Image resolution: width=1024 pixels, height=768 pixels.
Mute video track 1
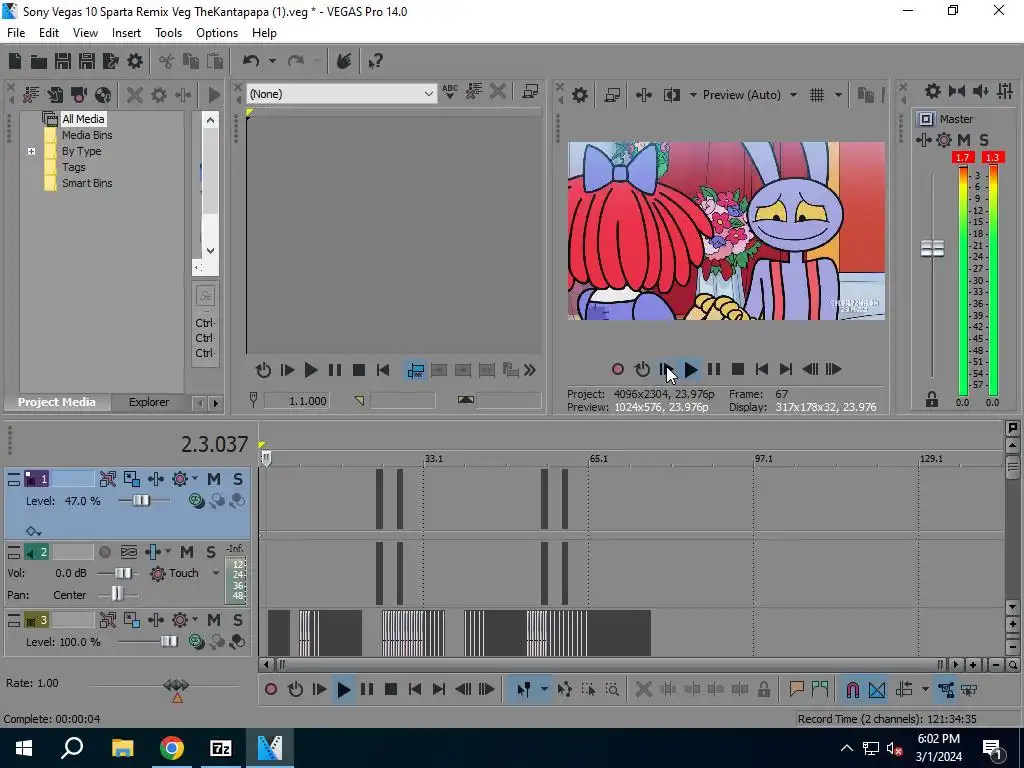(214, 479)
